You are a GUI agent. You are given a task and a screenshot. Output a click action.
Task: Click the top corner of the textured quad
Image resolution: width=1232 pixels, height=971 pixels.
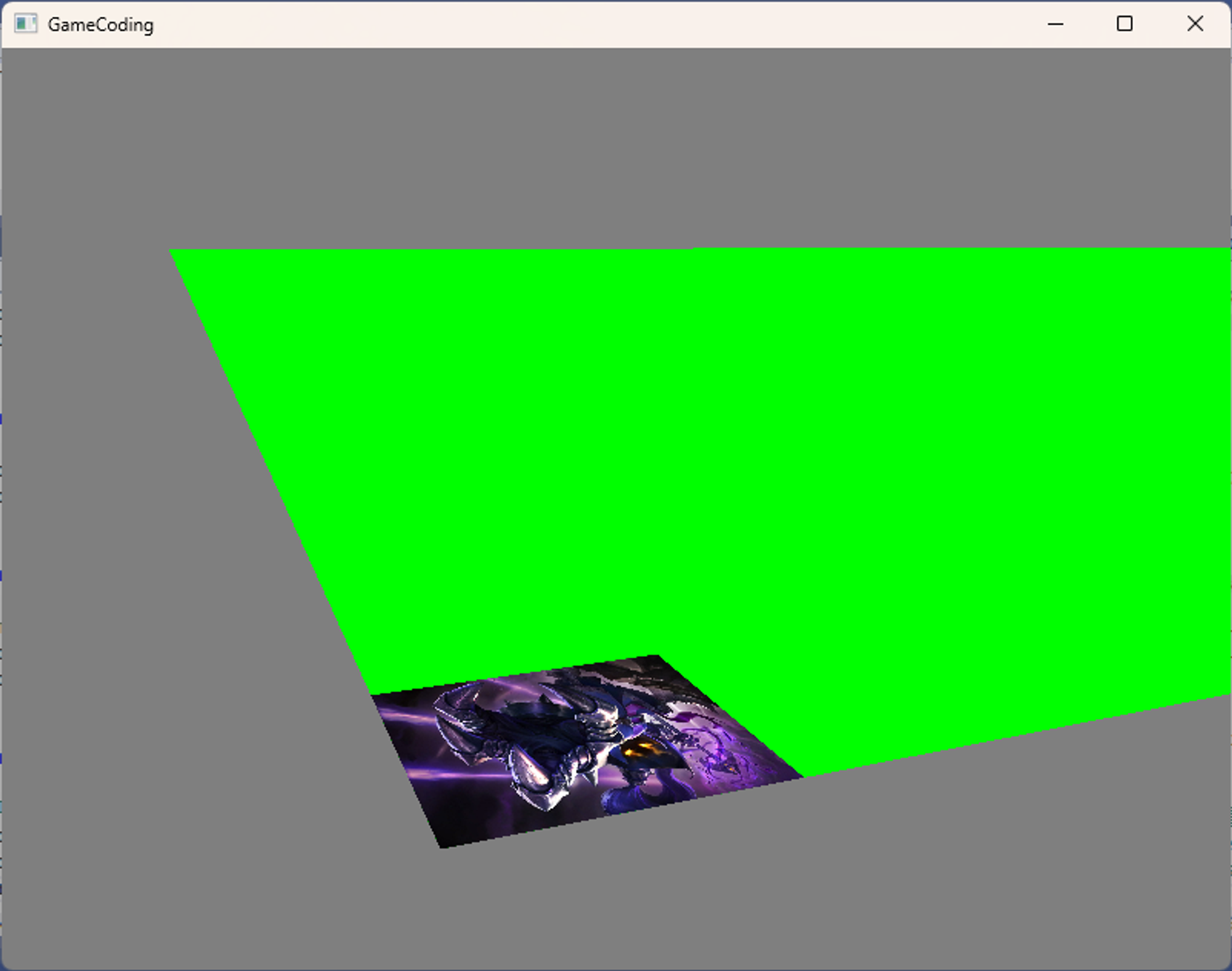click(657, 658)
